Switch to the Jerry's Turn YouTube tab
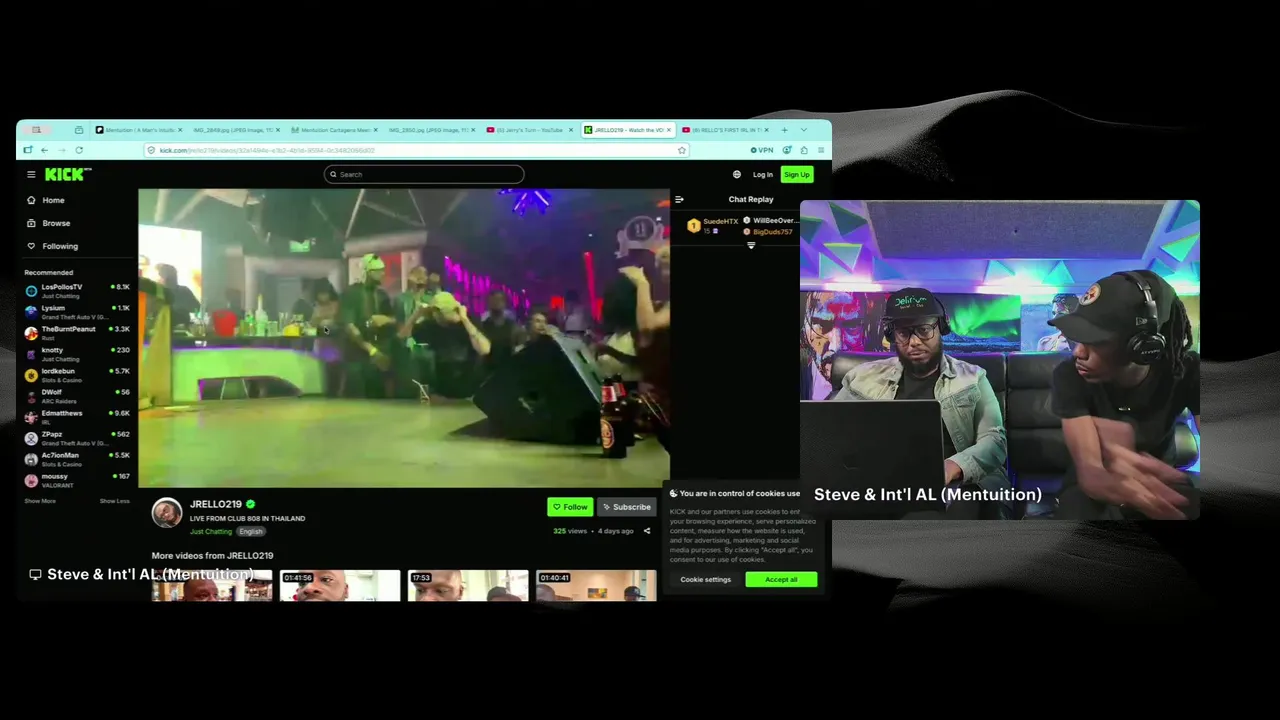 pos(528,130)
